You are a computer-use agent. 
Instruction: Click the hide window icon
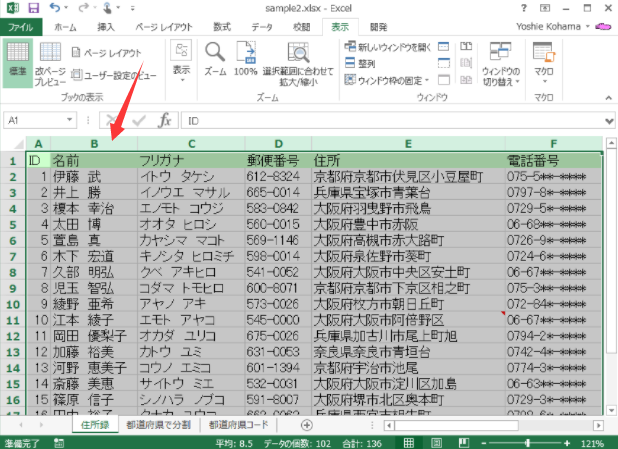[x=444, y=63]
